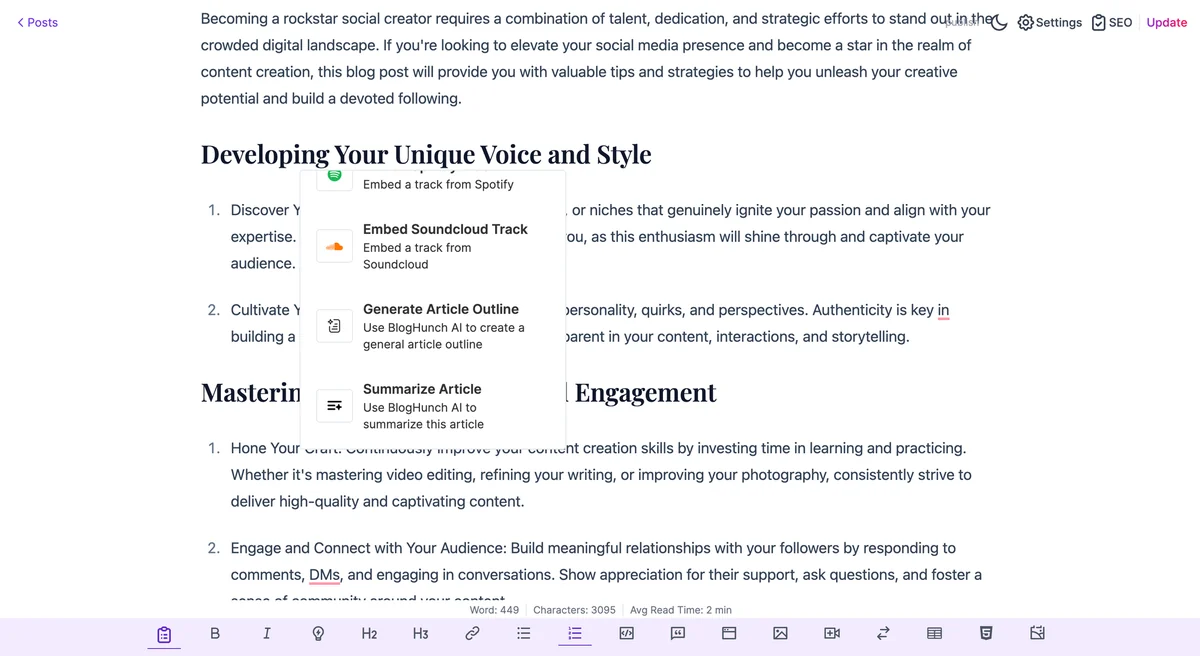This screenshot has height=656, width=1200.
Task: Open the SEO panel
Action: point(1112,22)
